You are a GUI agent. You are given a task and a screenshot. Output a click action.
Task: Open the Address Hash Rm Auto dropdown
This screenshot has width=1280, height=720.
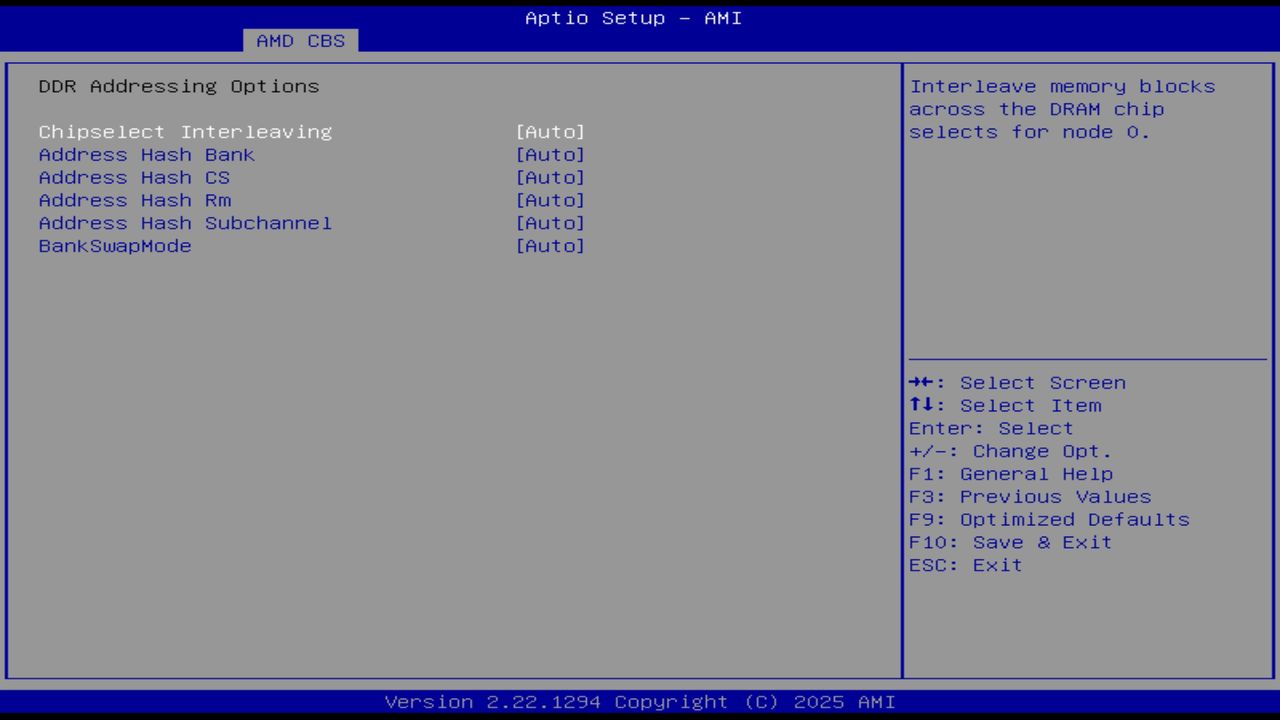tap(550, 200)
